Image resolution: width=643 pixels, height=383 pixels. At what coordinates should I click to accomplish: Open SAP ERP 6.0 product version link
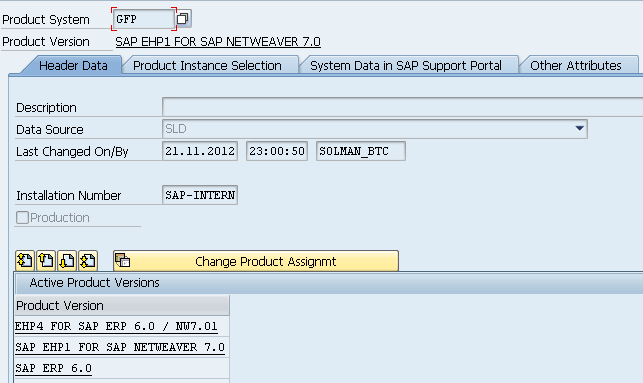[x=53, y=368]
